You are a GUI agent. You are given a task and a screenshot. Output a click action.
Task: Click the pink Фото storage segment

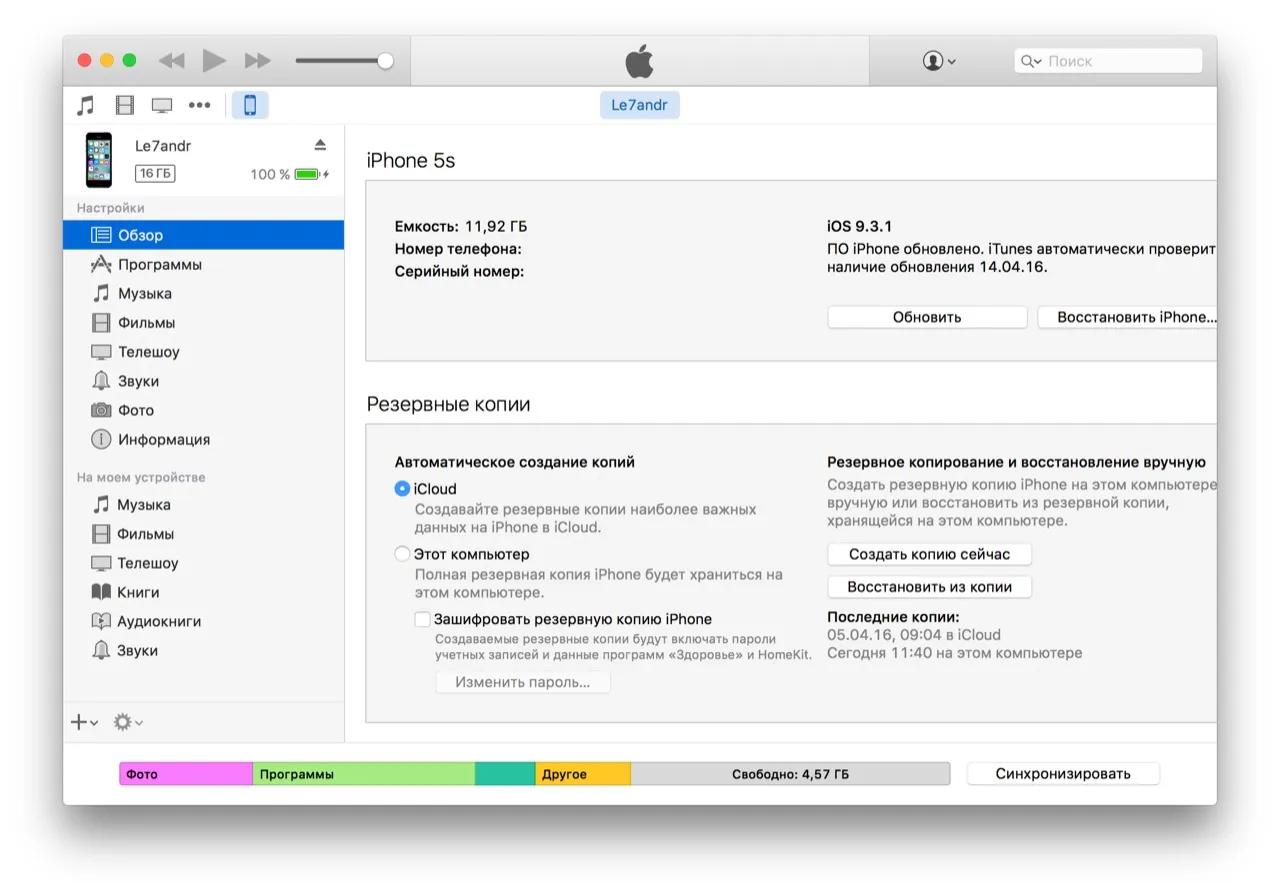point(186,774)
